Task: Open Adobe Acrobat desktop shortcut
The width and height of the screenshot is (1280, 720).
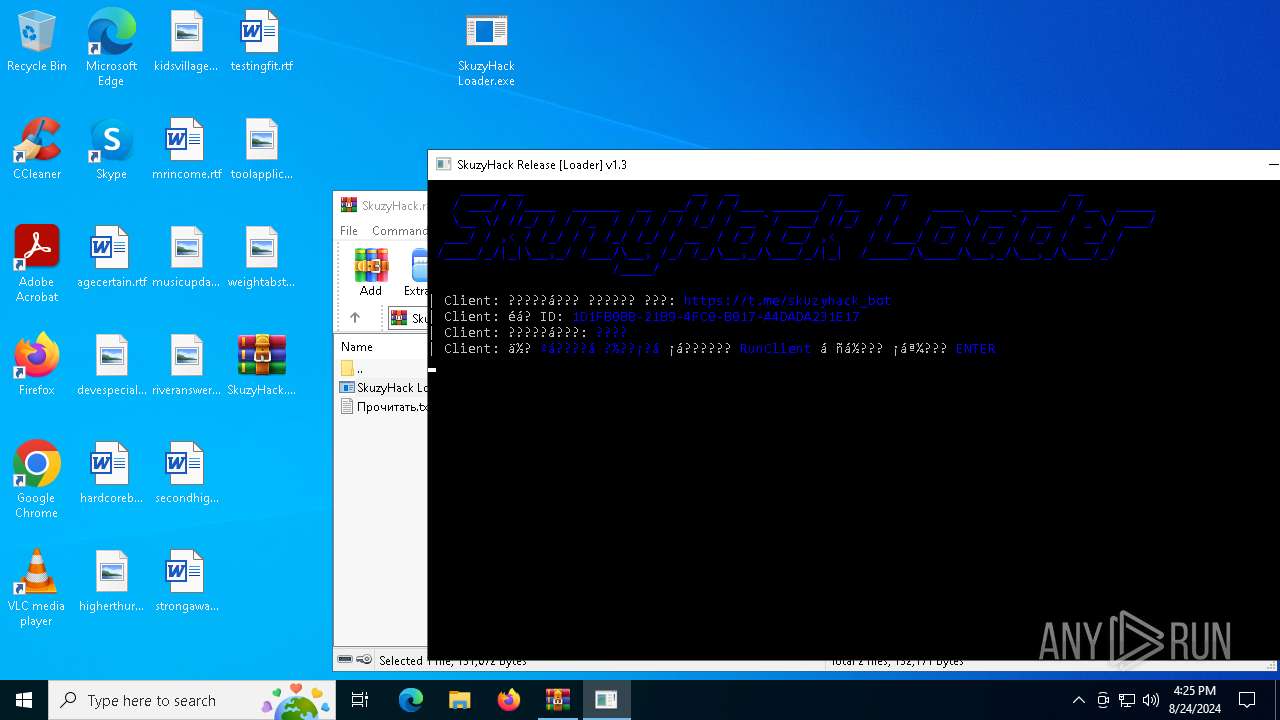Action: [37, 264]
